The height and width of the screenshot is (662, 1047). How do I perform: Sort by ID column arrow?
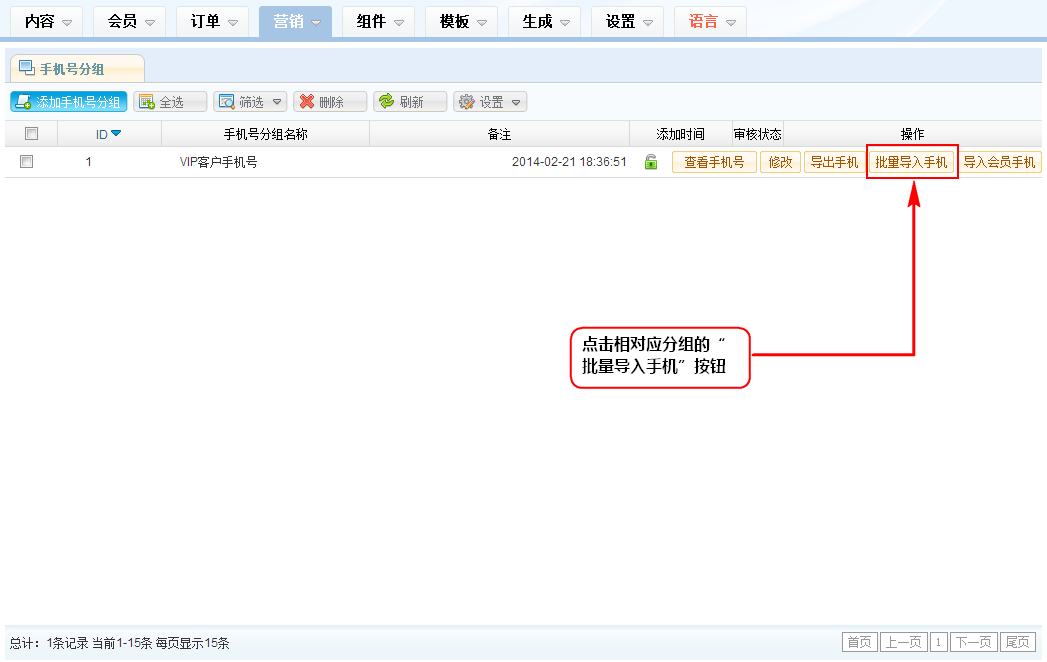click(x=116, y=134)
